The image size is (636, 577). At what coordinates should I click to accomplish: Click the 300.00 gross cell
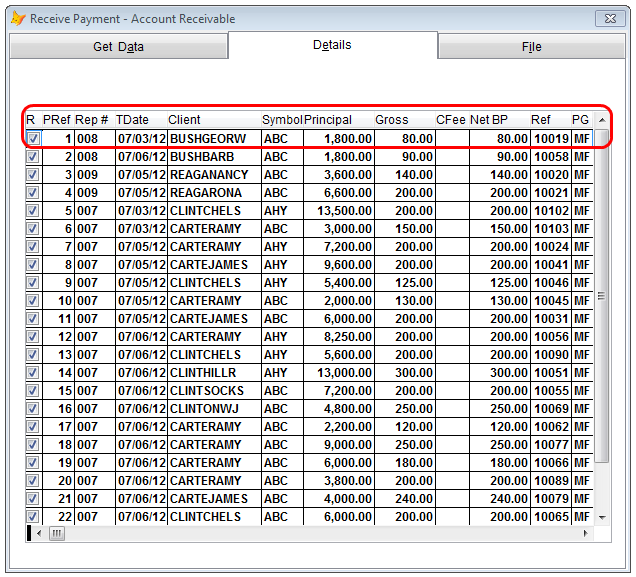pyautogui.click(x=405, y=373)
